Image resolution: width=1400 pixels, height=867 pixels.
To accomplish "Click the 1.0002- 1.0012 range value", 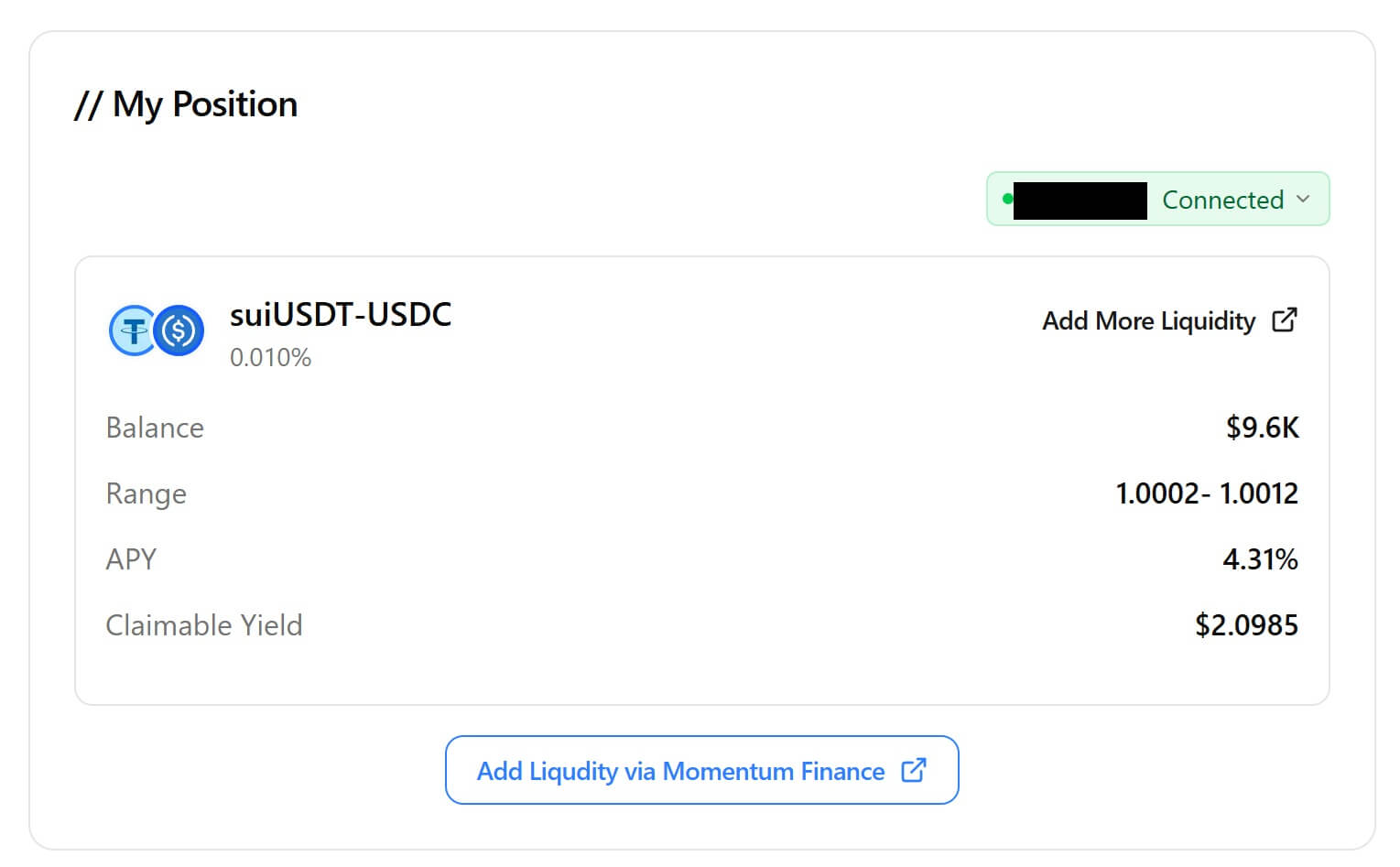I will coord(1206,493).
